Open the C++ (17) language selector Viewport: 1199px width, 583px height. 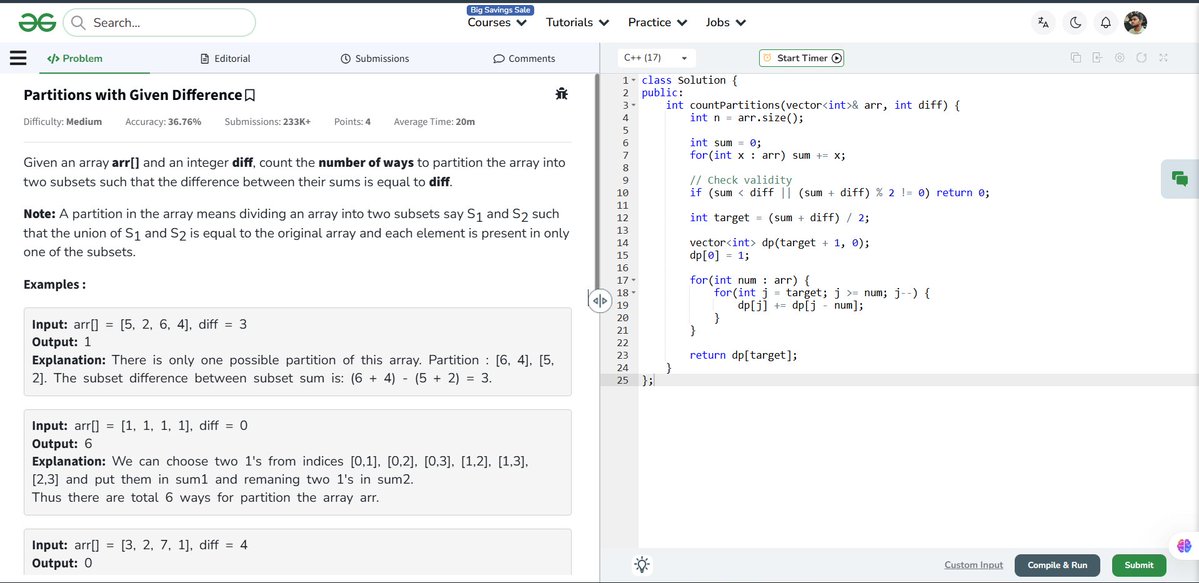click(x=655, y=58)
